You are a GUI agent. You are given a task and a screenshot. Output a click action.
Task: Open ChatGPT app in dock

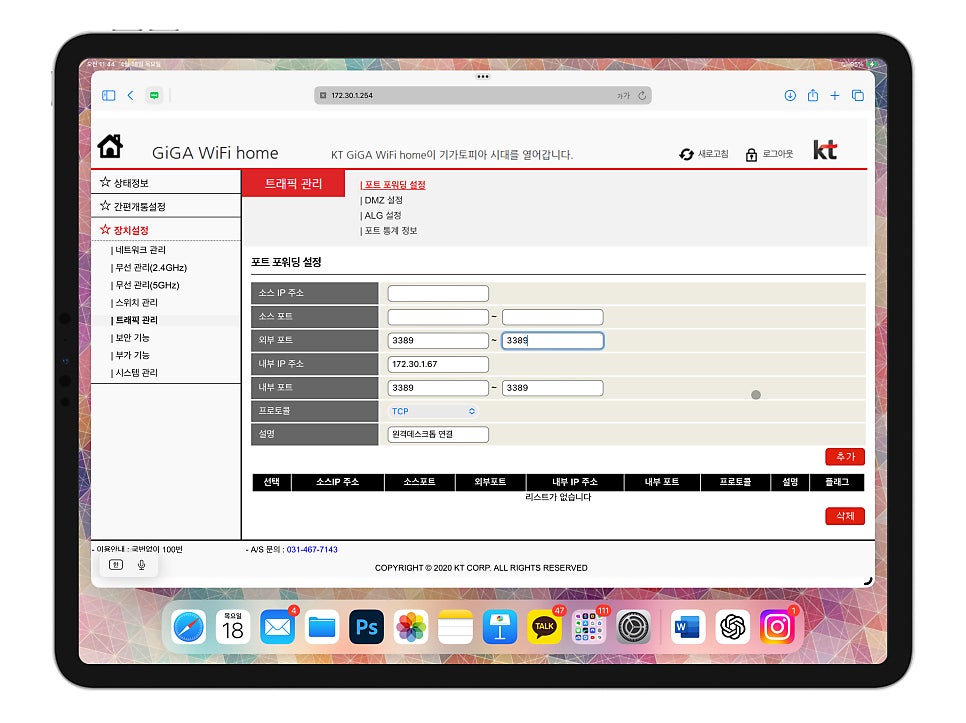point(733,628)
